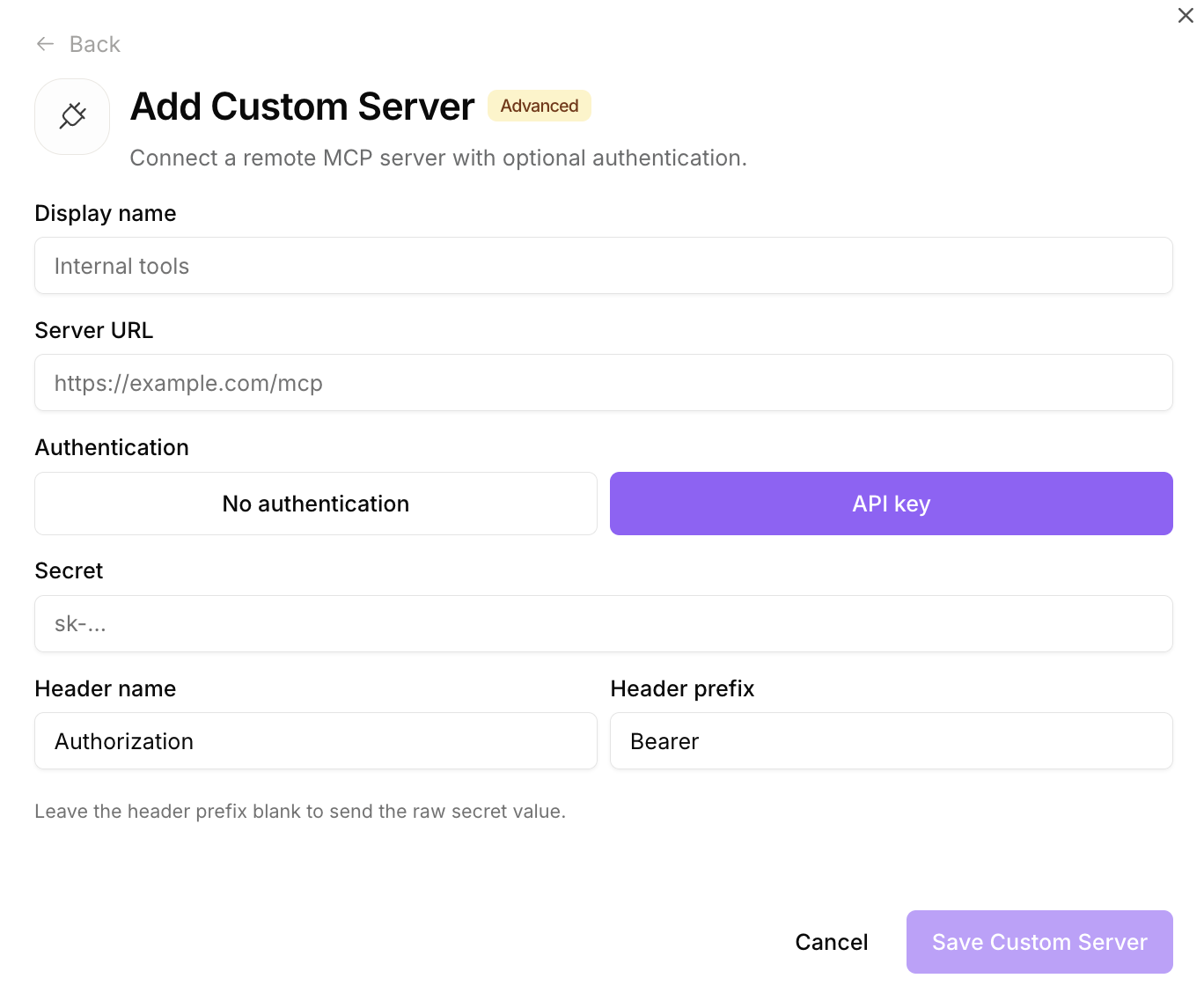Go back using the Back text link
This screenshot has height=993, width=1204.
coord(94,44)
